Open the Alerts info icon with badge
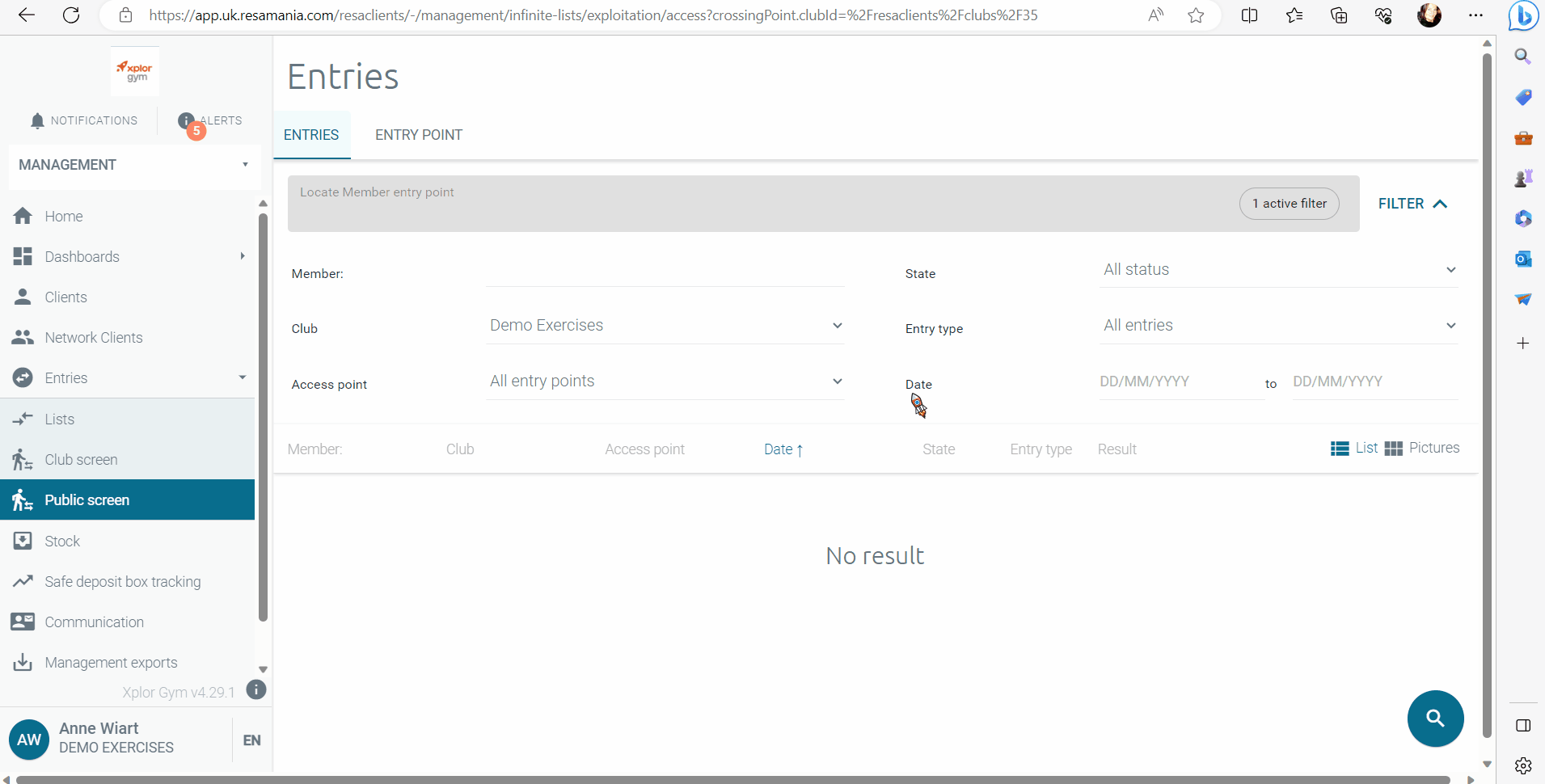 pyautogui.click(x=187, y=121)
